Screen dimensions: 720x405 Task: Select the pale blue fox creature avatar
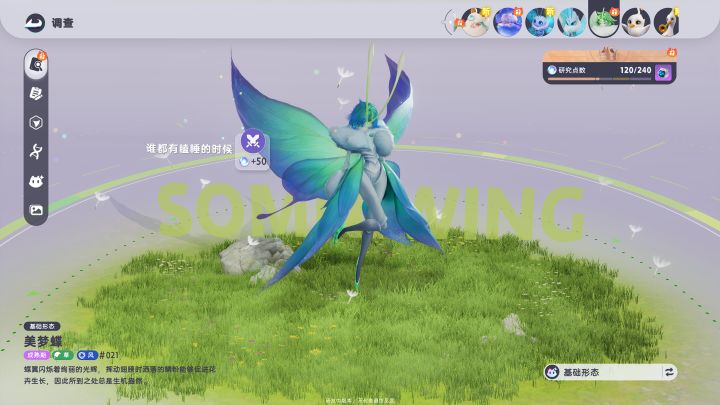572,22
